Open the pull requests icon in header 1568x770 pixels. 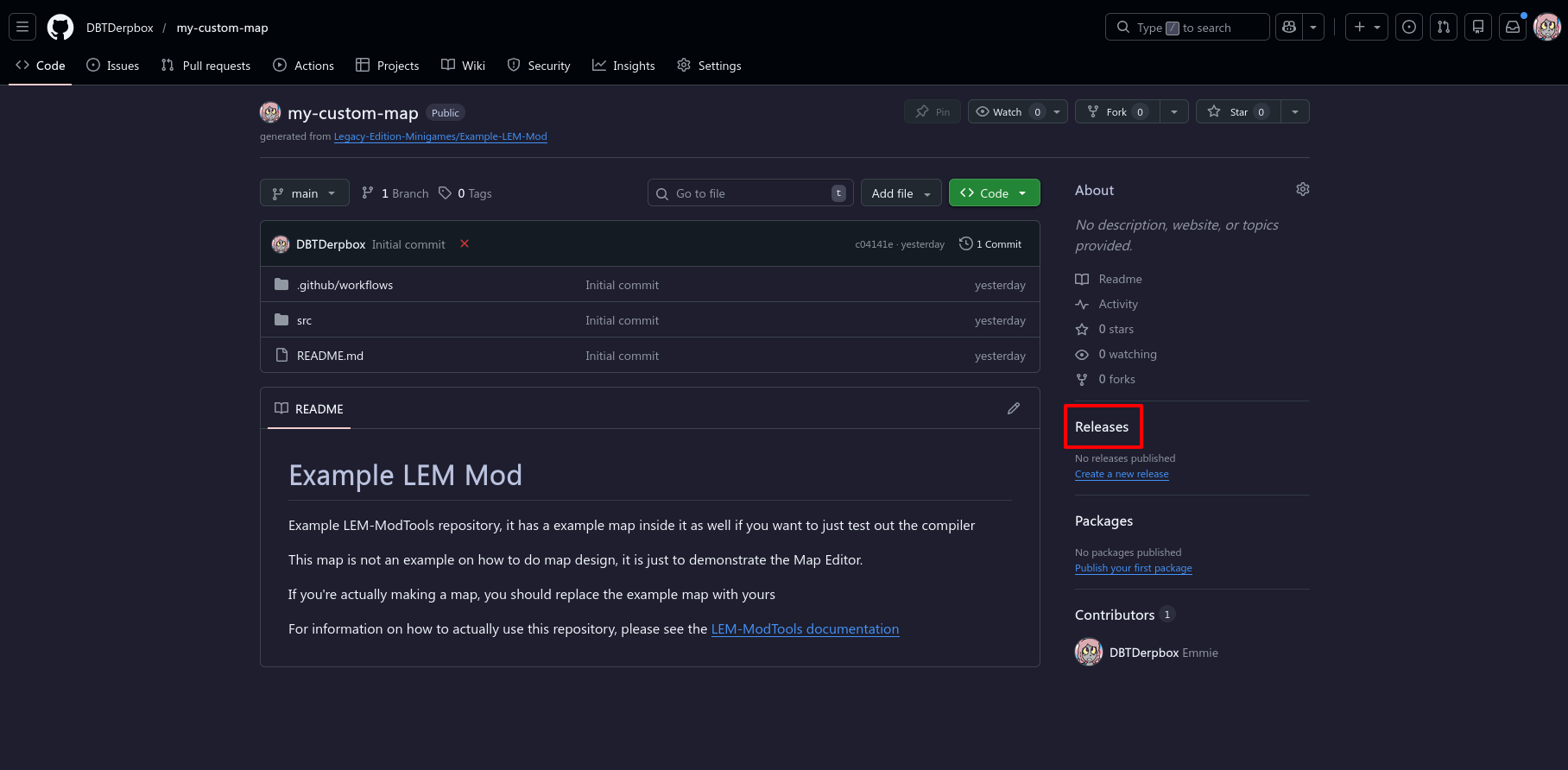(x=1444, y=28)
